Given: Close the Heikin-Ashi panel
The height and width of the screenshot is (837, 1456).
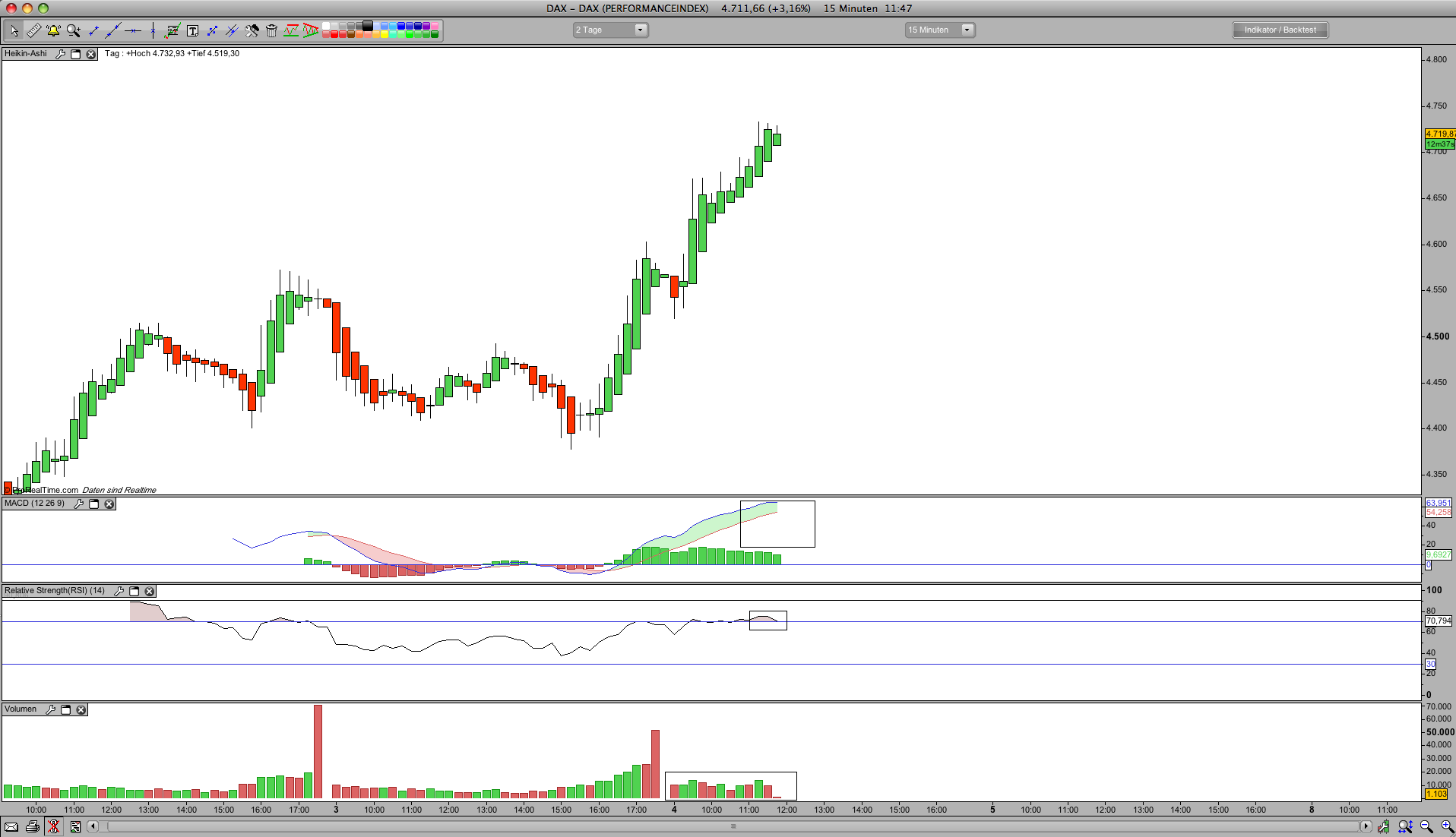Looking at the screenshot, I should point(91,54).
